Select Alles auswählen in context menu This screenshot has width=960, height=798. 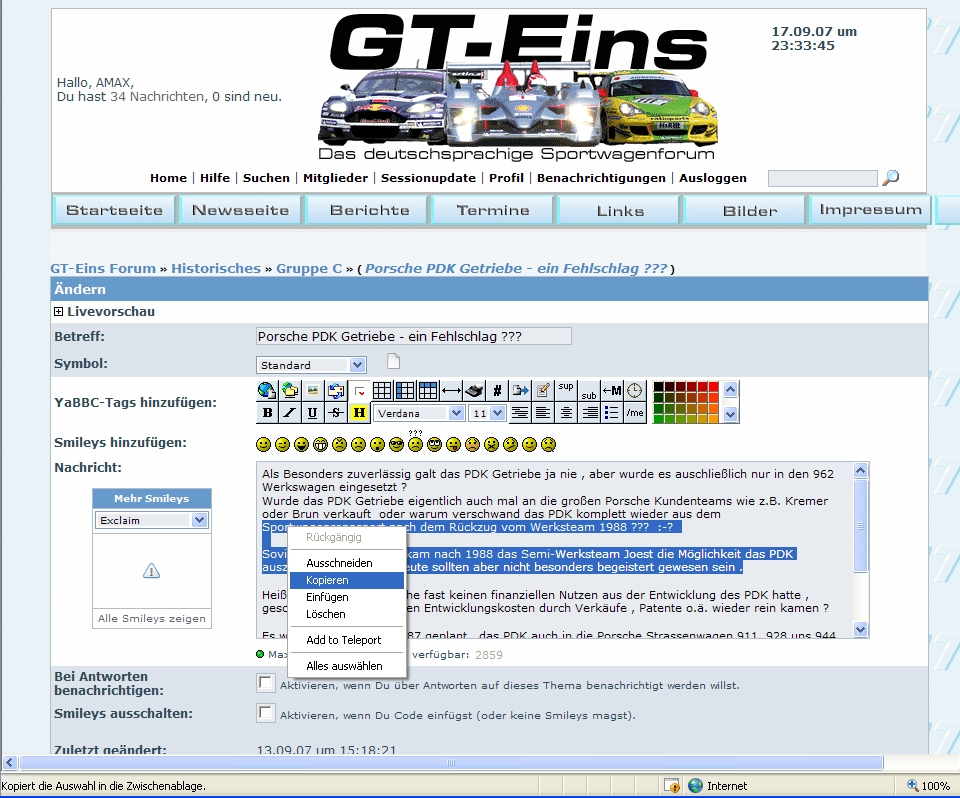click(x=344, y=666)
